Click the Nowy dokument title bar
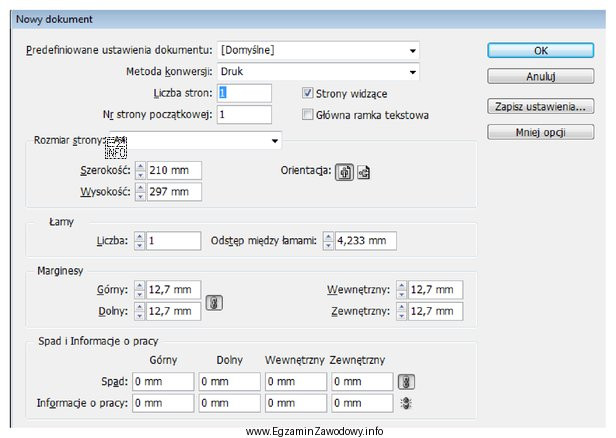 pyautogui.click(x=308, y=19)
